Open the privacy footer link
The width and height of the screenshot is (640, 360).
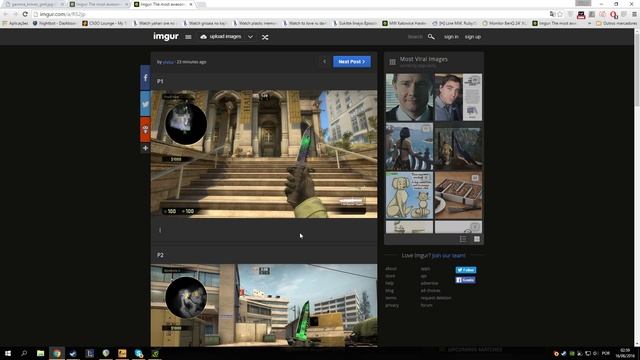point(392,305)
